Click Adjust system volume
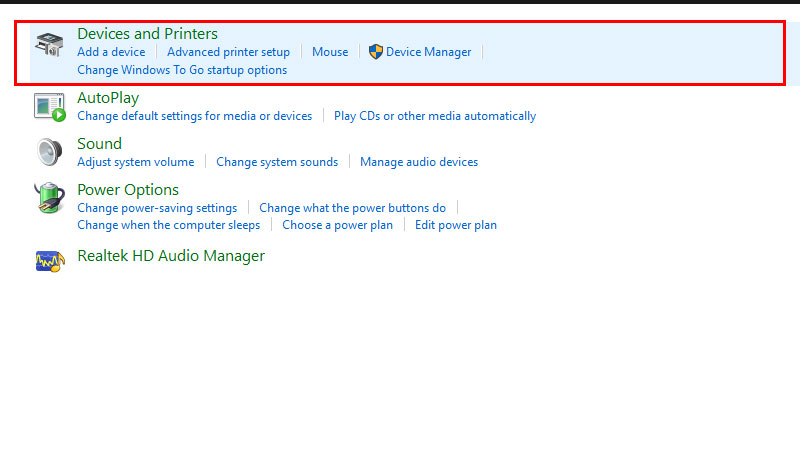Image resolution: width=800 pixels, height=450 pixels. pos(136,162)
